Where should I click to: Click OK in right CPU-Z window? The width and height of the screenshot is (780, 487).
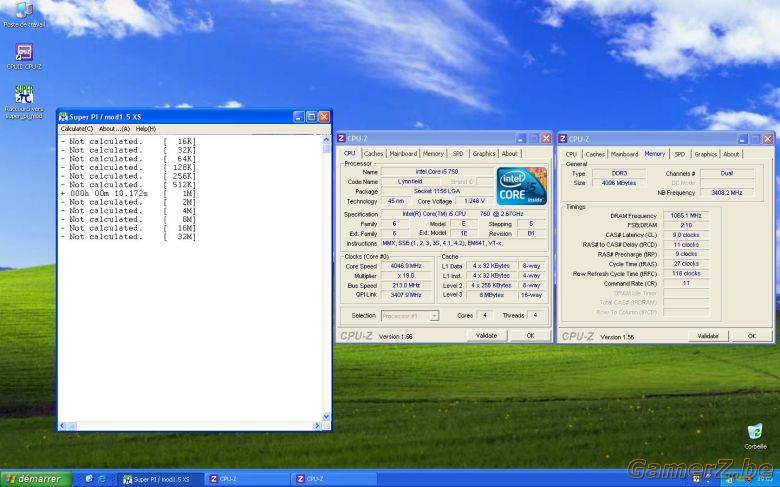tap(752, 336)
